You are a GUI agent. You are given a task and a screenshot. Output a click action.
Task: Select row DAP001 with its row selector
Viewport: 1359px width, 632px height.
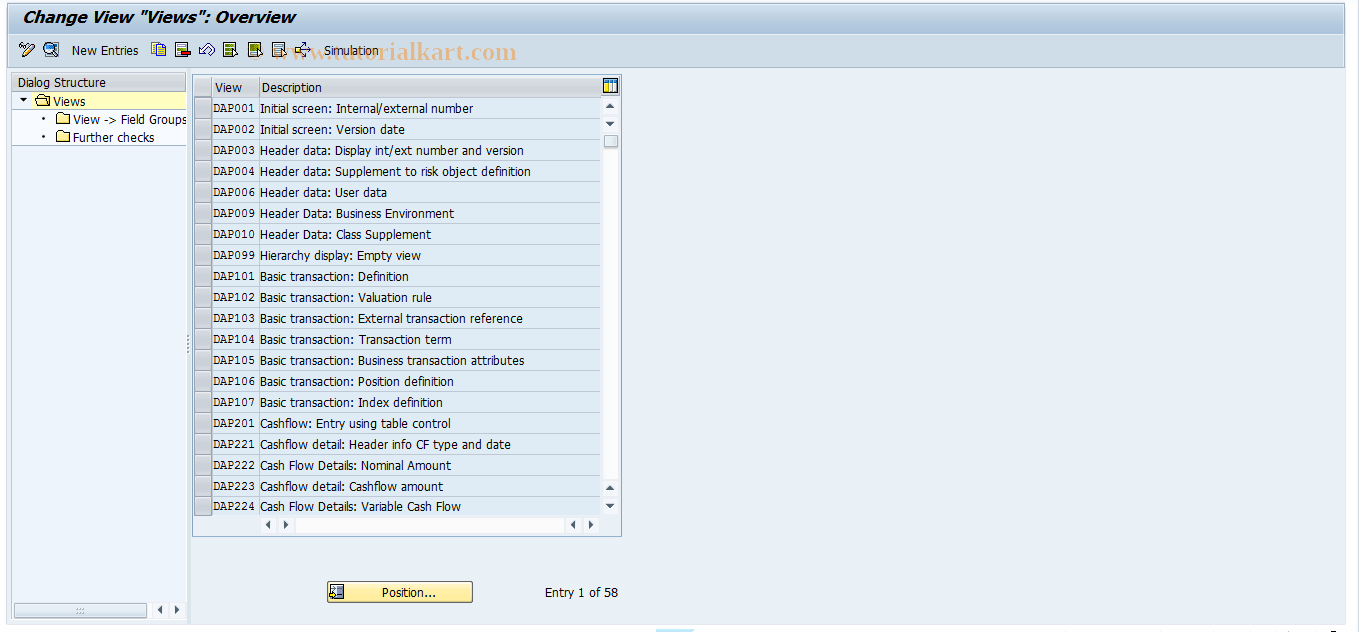(x=203, y=108)
